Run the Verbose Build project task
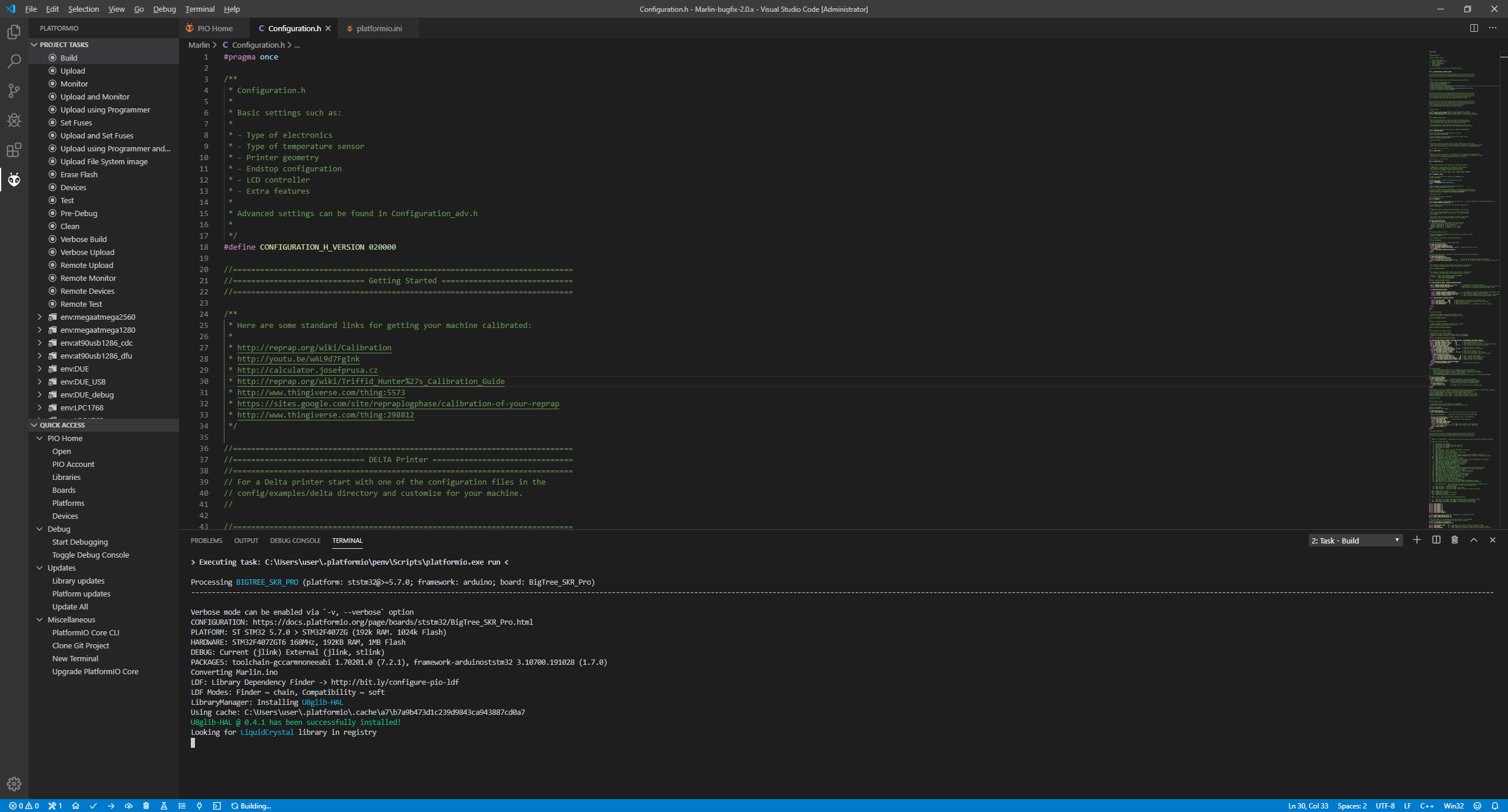Screen dimensions: 1508x812 83,239
